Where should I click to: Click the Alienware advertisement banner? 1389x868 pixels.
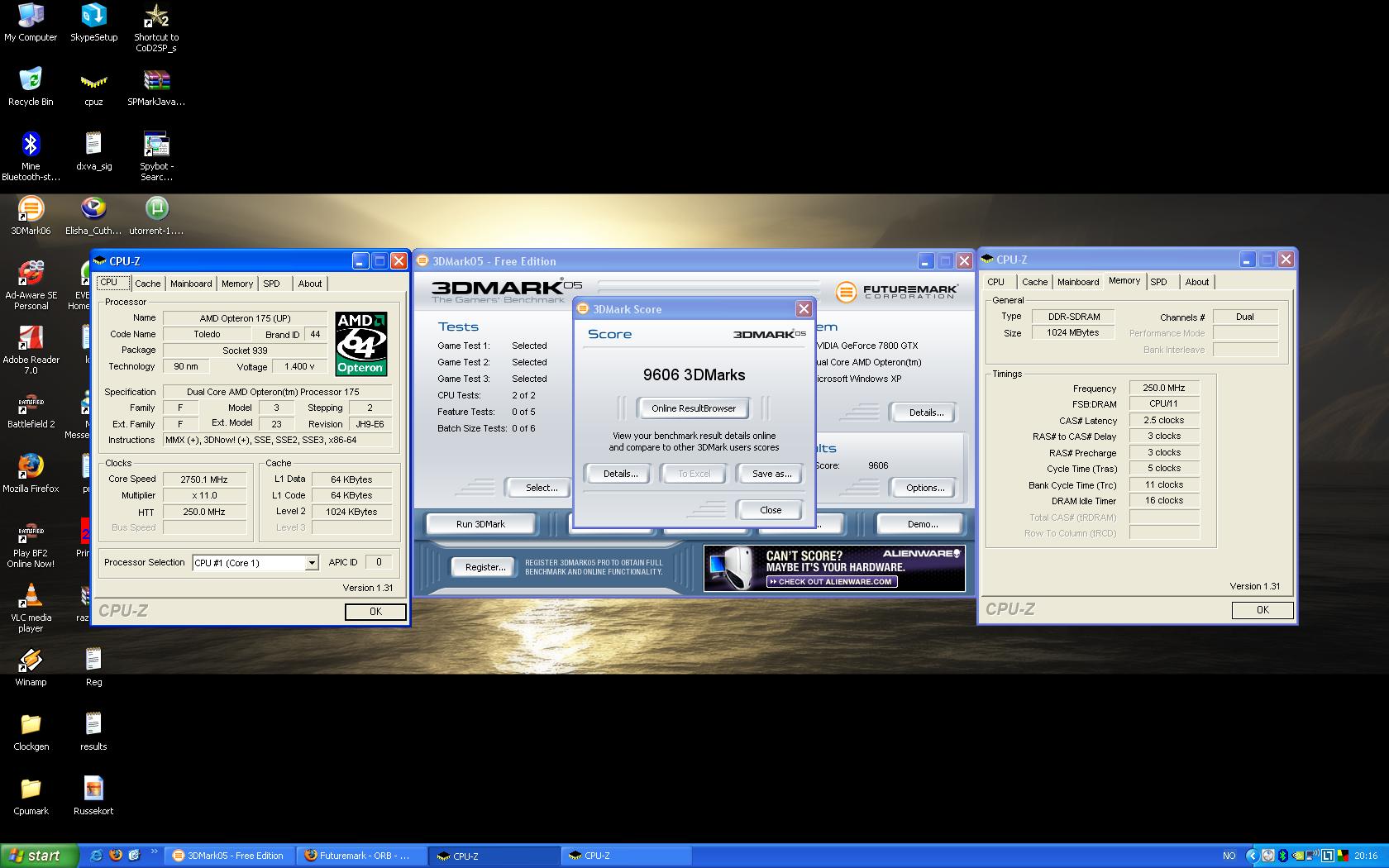834,568
